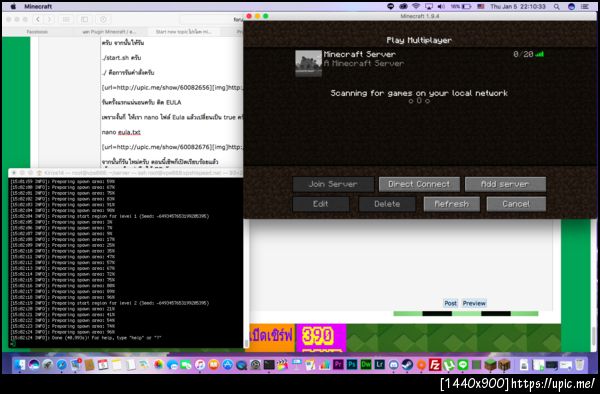The height and width of the screenshot is (394, 600).
Task: Open Spotlight search in menu bar
Action: 557,7
